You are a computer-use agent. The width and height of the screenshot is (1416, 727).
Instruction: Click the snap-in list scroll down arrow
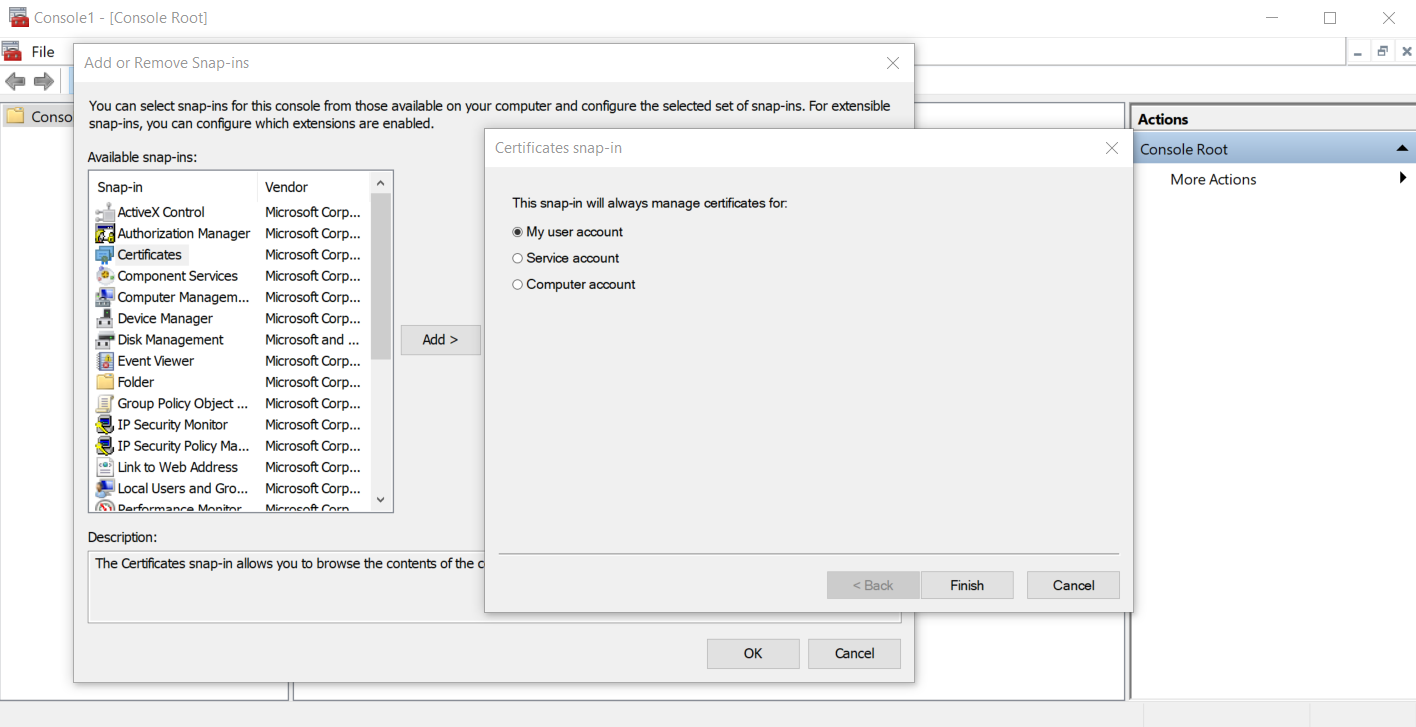[382, 500]
